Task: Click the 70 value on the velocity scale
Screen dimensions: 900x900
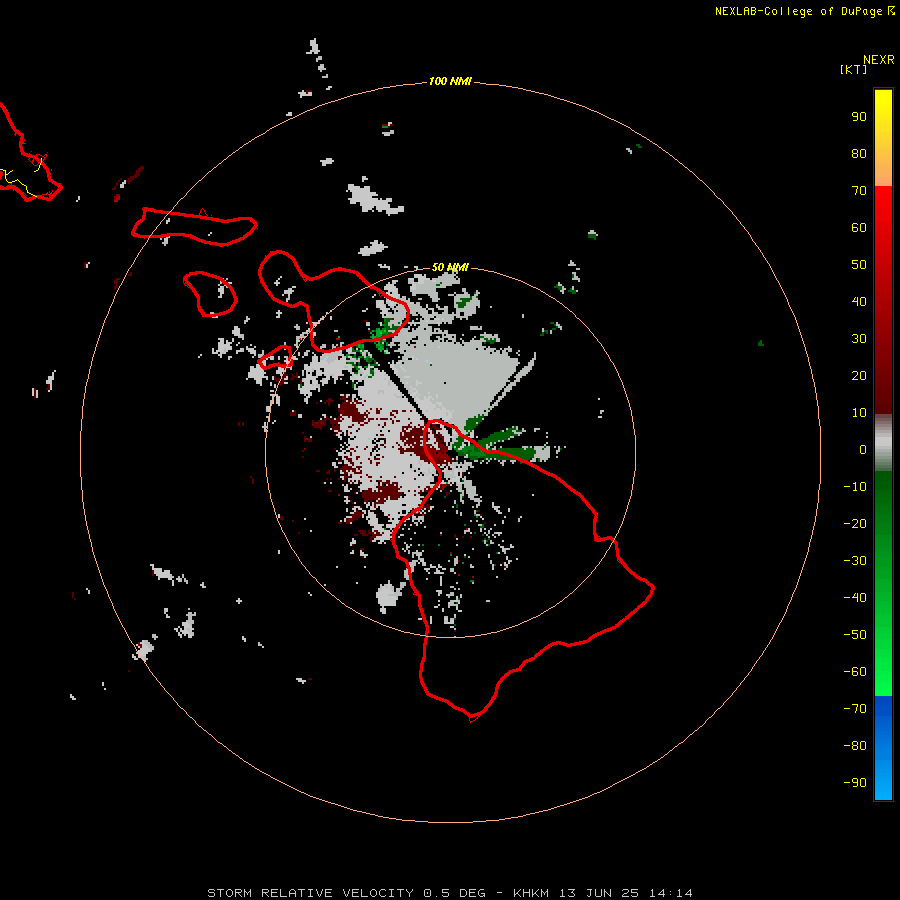Action: click(859, 191)
